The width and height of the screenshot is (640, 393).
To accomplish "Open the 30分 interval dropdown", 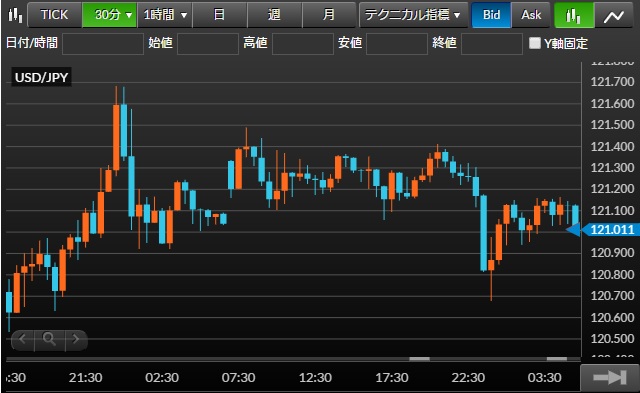I will point(109,15).
